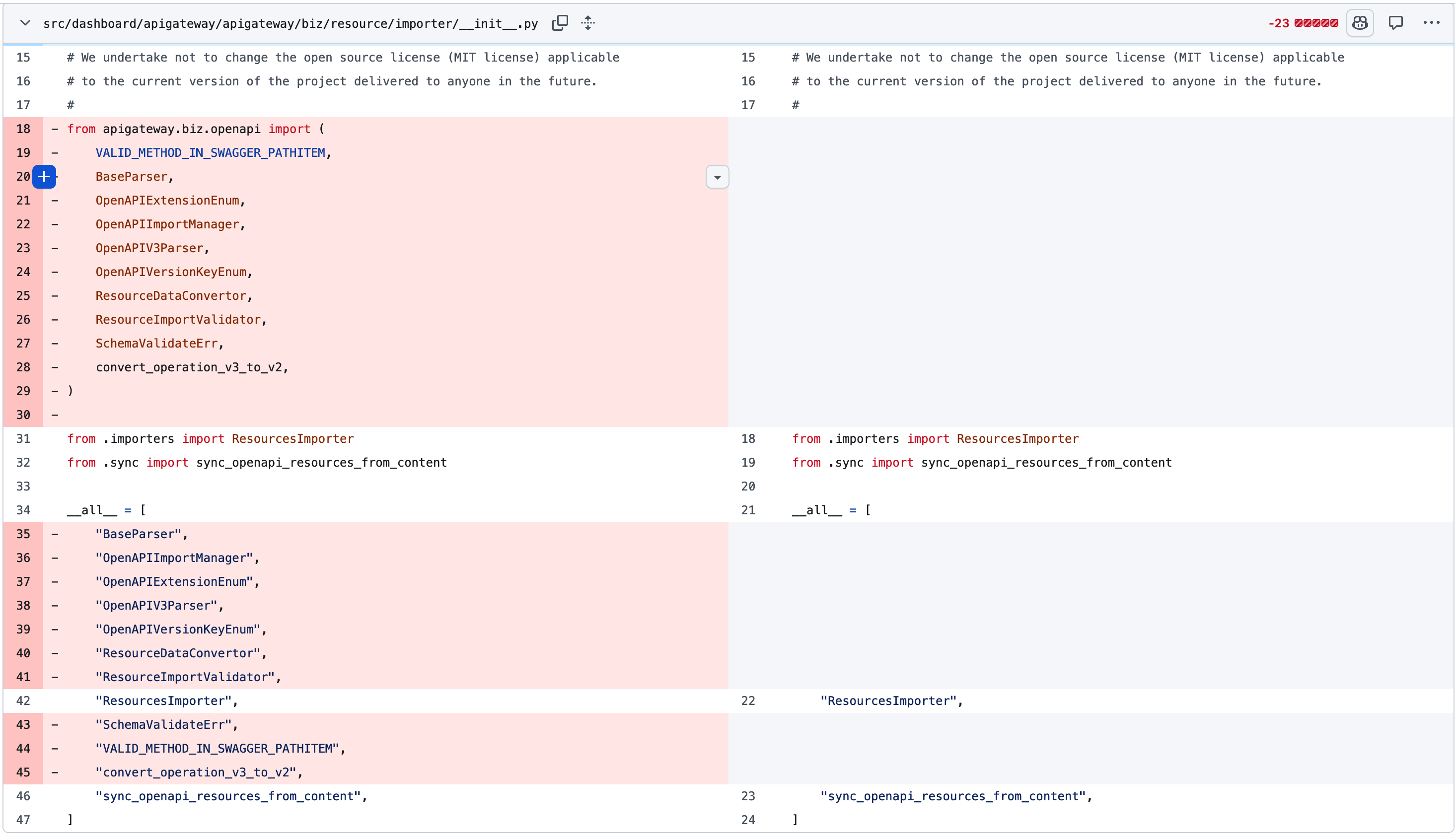1455x840 pixels.
Task: Select old line number 18
Action: click(x=23, y=129)
